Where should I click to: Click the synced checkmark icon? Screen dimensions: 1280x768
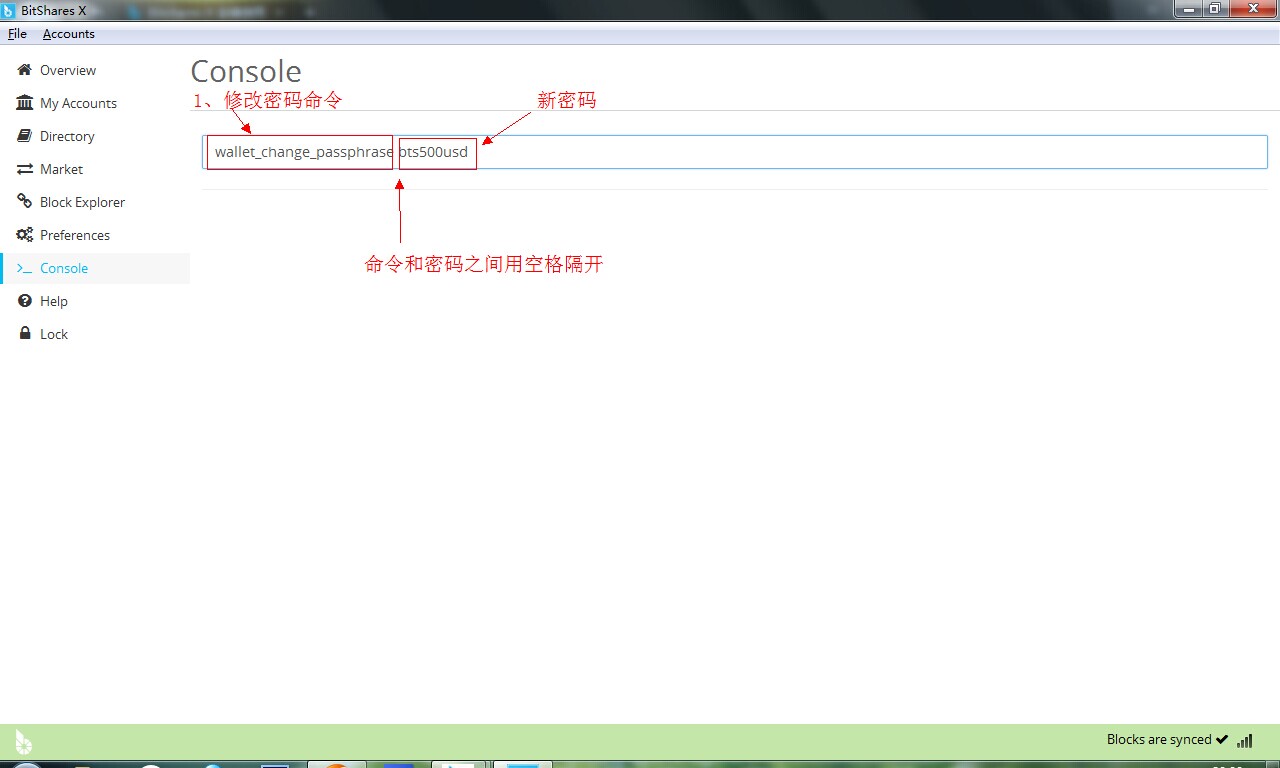(x=1221, y=740)
